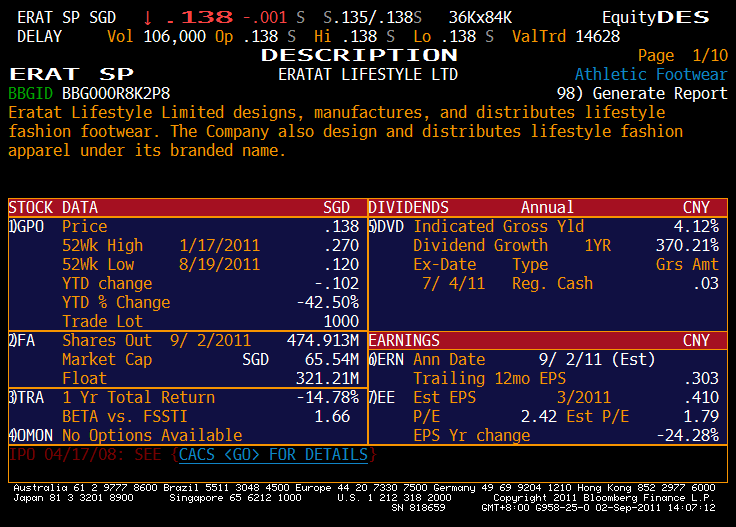Click the Ex-Date 7/ 4/11 entry

[x=453, y=283]
